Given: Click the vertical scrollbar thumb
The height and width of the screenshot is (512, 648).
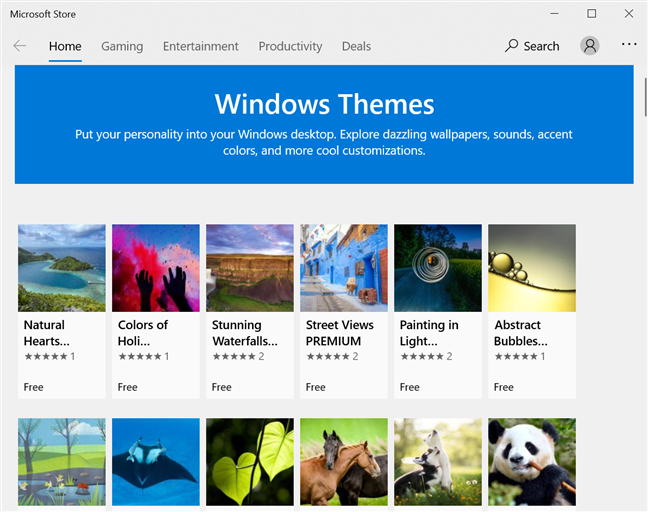Looking at the screenshot, I should [645, 97].
